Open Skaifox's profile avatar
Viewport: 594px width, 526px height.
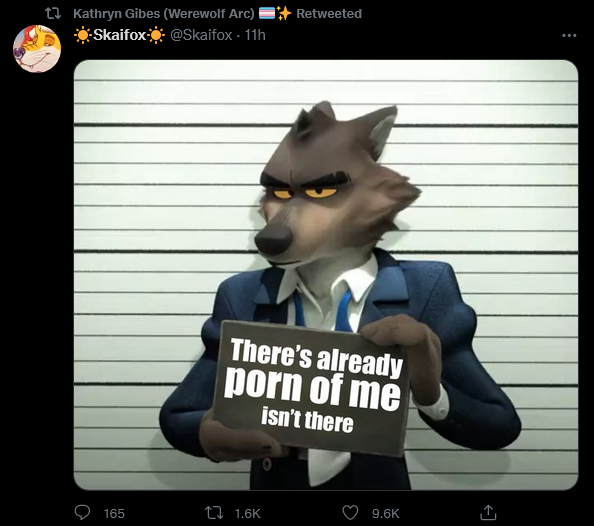(x=37, y=49)
